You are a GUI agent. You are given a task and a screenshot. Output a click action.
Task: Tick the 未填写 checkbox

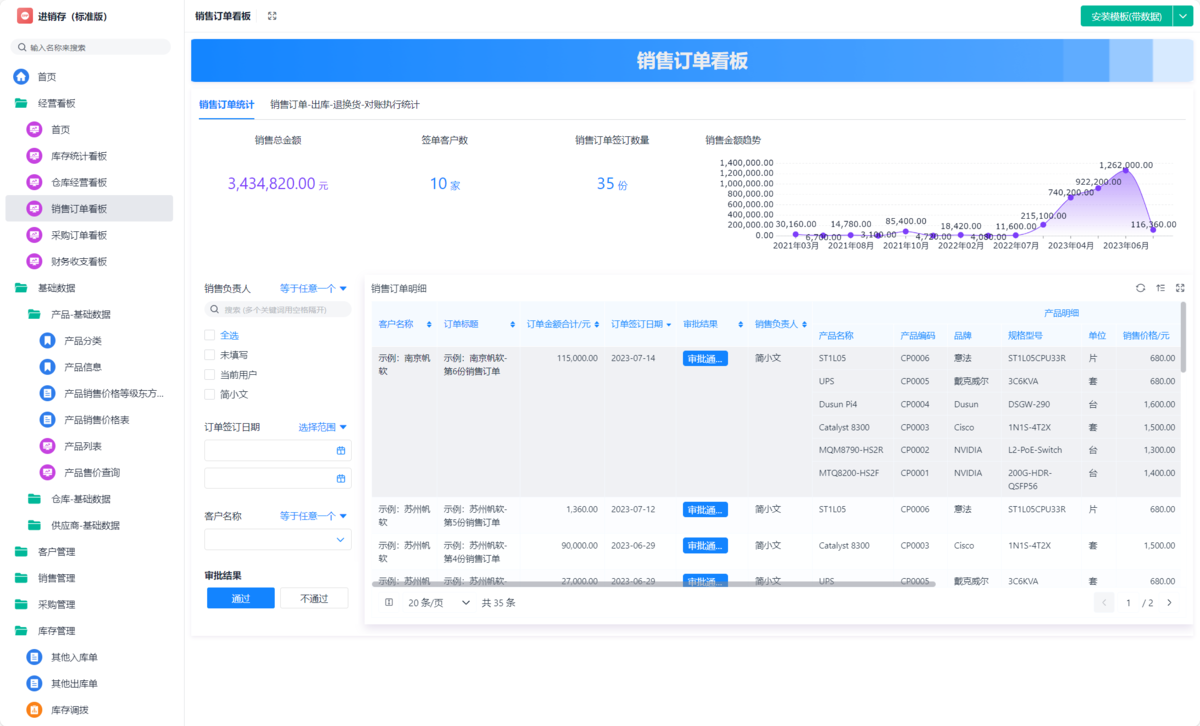[x=210, y=355]
